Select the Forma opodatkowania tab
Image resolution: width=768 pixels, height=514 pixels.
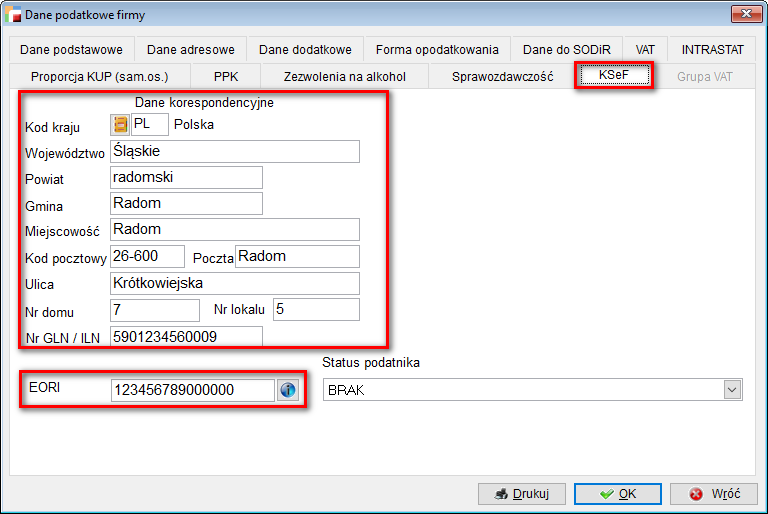(x=437, y=49)
